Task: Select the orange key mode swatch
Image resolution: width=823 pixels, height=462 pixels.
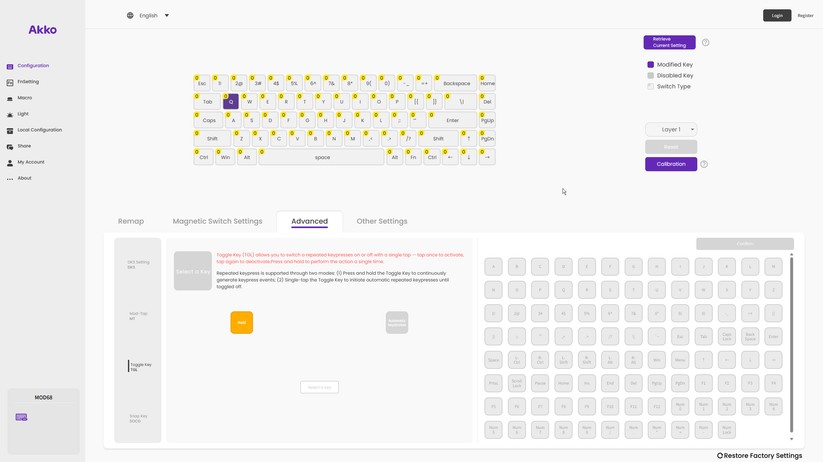Action: tap(242, 322)
